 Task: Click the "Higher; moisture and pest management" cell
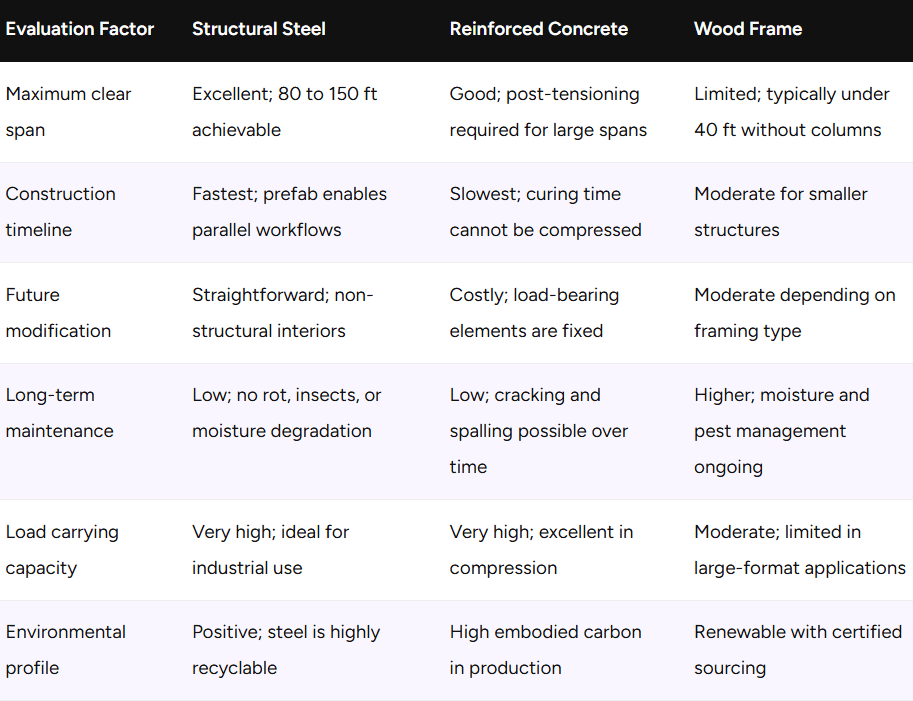click(x=781, y=431)
